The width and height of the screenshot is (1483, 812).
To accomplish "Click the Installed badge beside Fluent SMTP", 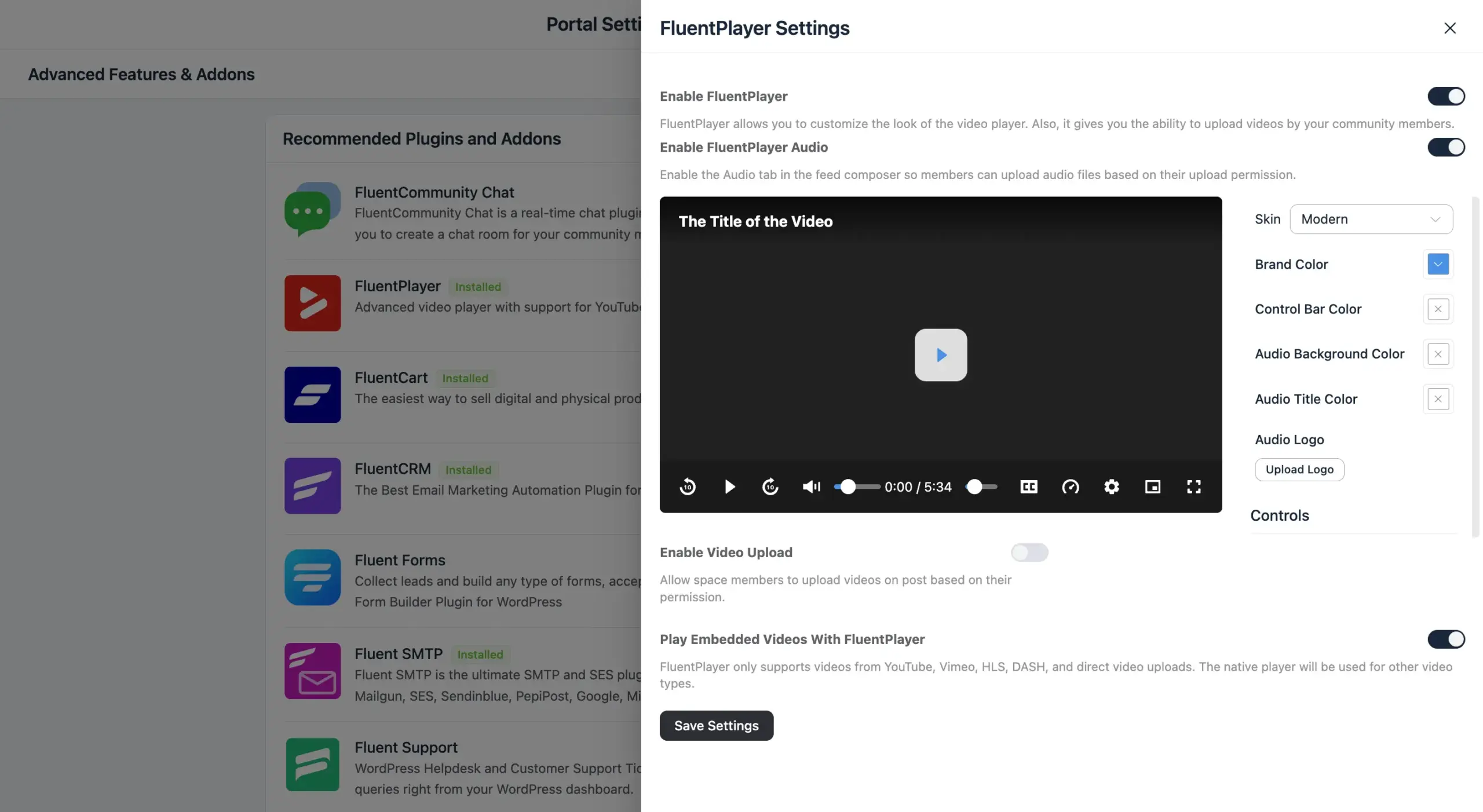I will (x=480, y=654).
